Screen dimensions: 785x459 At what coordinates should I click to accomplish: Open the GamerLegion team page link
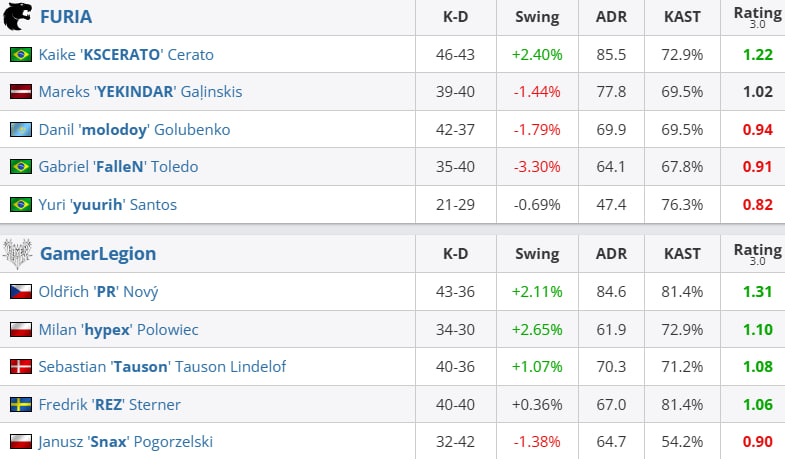96,254
